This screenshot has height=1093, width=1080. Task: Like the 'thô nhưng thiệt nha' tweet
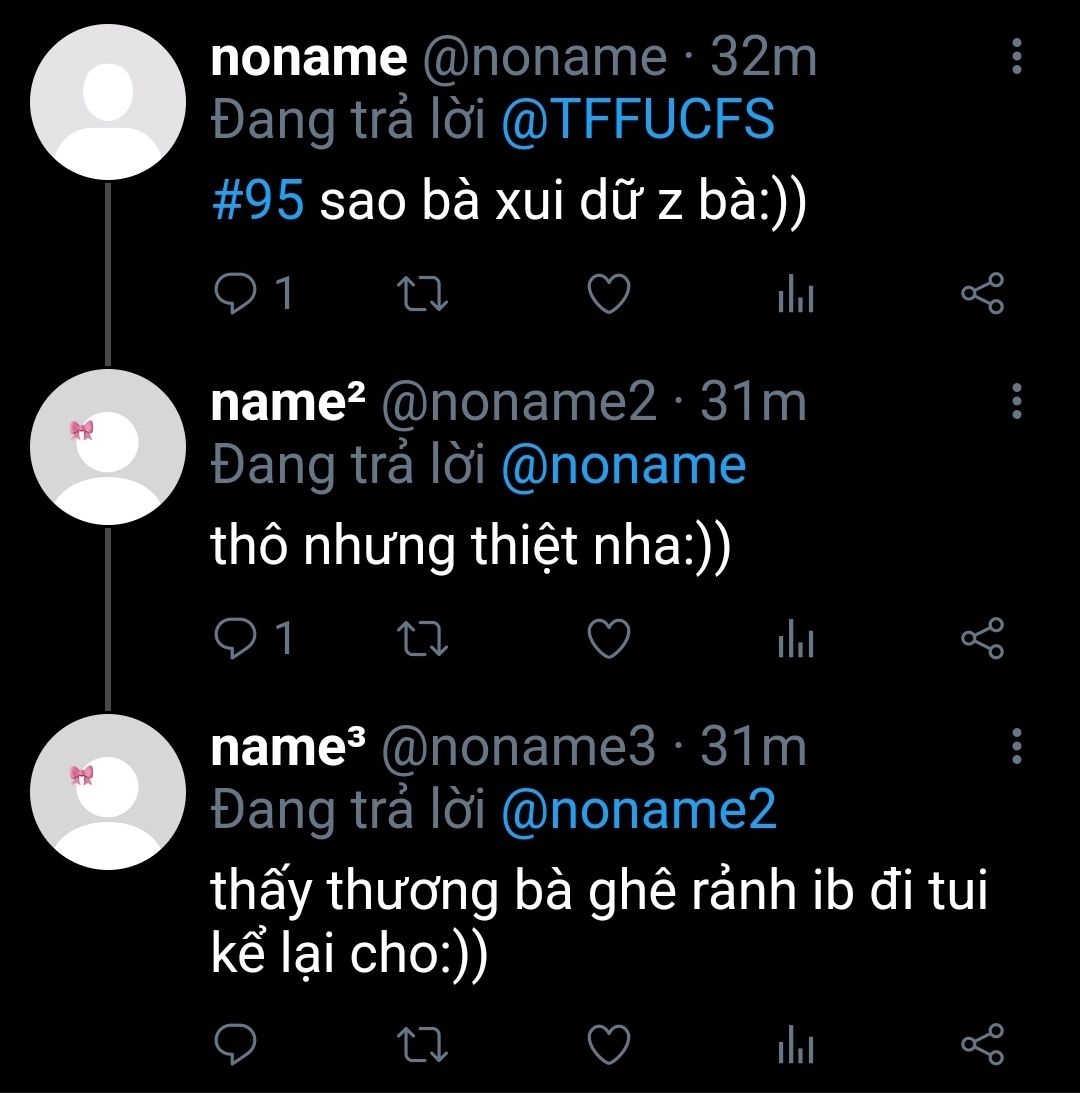click(x=609, y=639)
